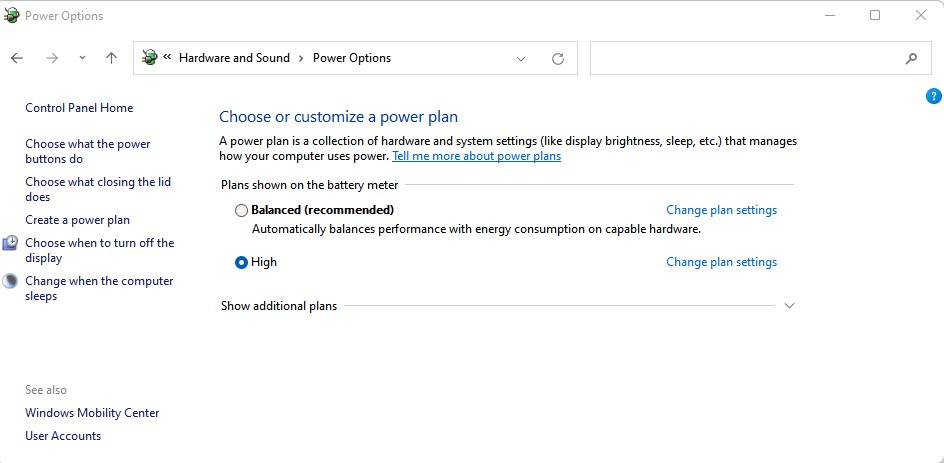Click the forward navigation arrow
The width and height of the screenshot is (944, 463).
pos(52,58)
